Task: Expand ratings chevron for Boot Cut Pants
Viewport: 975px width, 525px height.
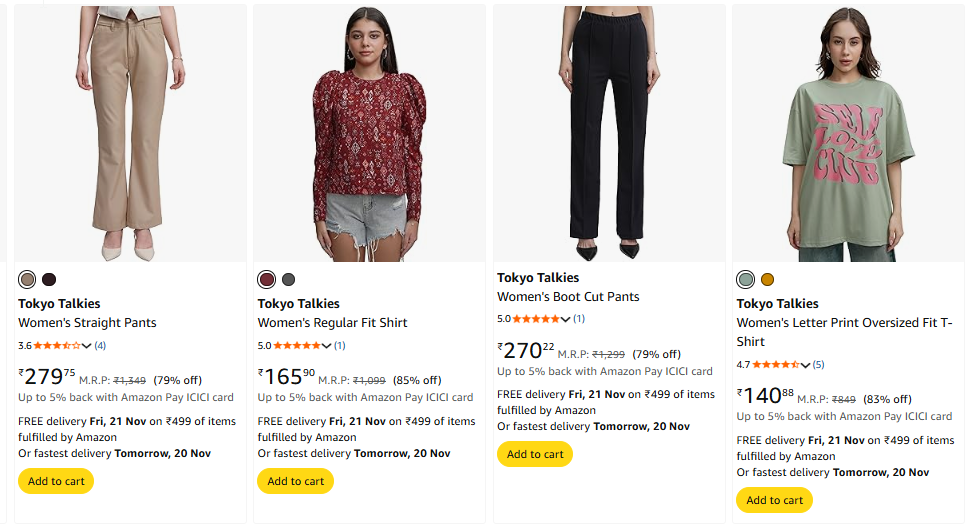Action: pyautogui.click(x=566, y=320)
